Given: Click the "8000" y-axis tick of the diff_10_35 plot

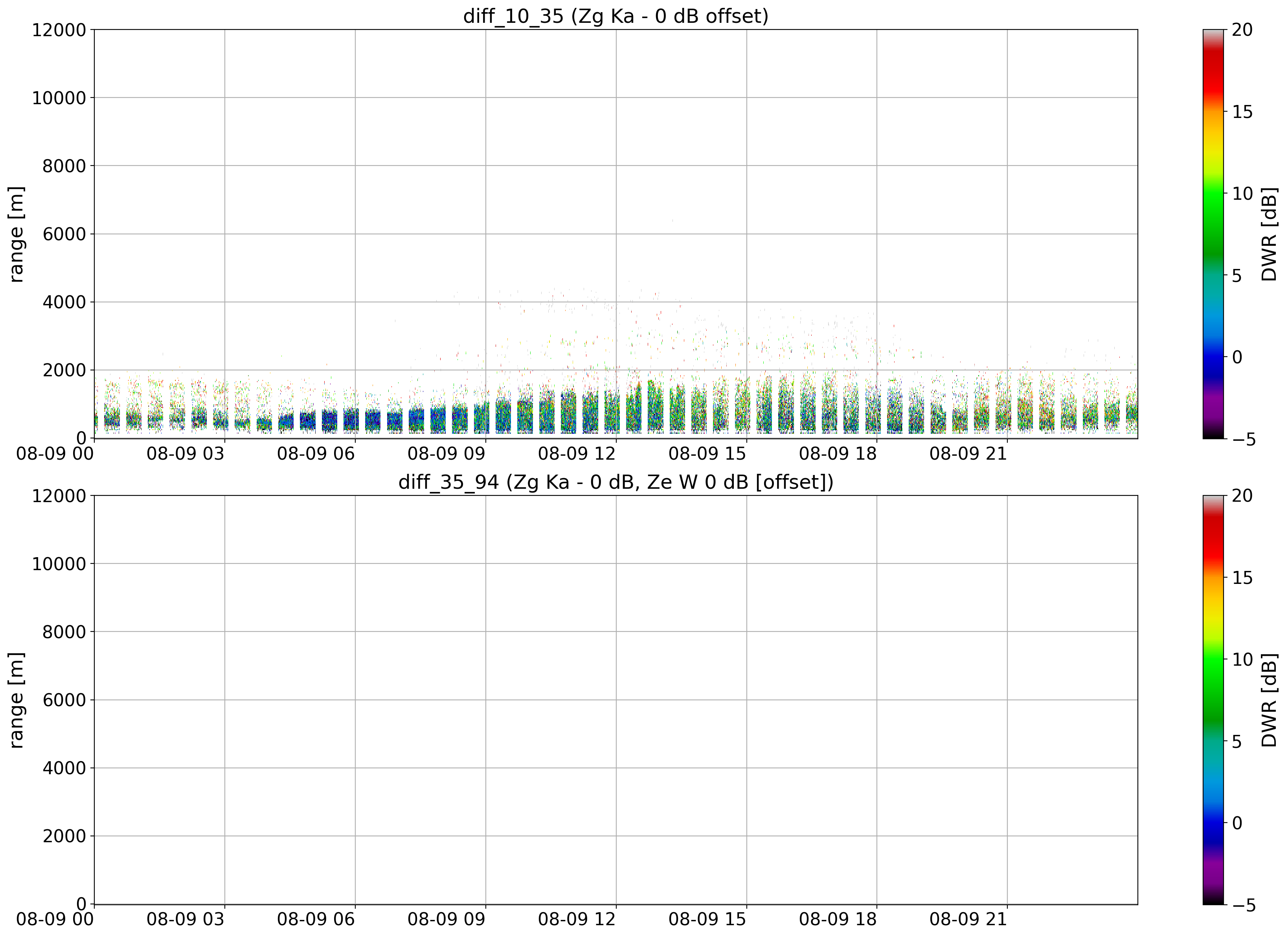Looking at the screenshot, I should (64, 166).
